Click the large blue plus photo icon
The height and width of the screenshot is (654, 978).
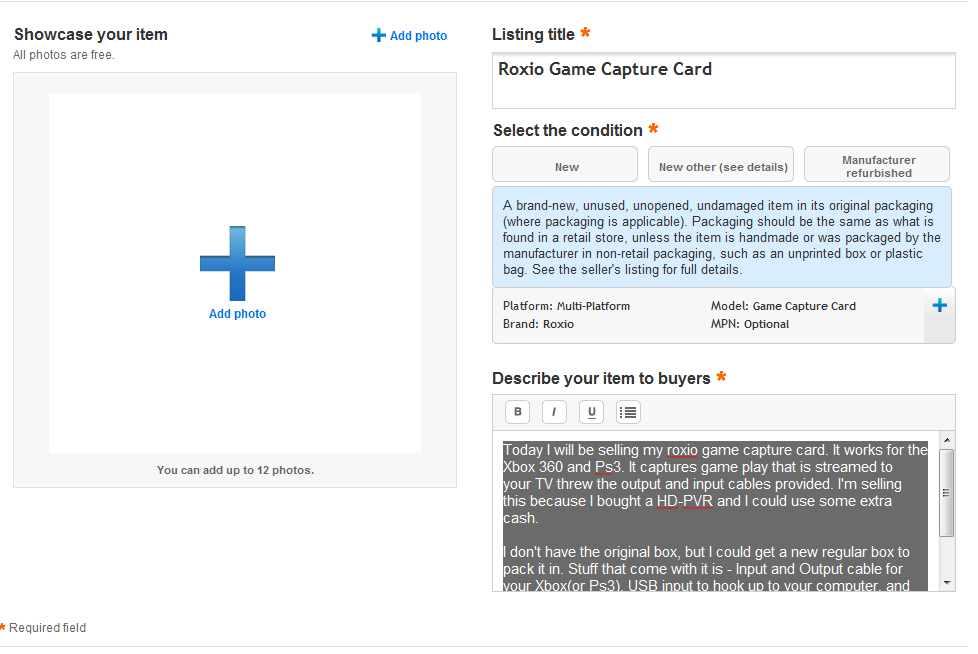coord(237,264)
